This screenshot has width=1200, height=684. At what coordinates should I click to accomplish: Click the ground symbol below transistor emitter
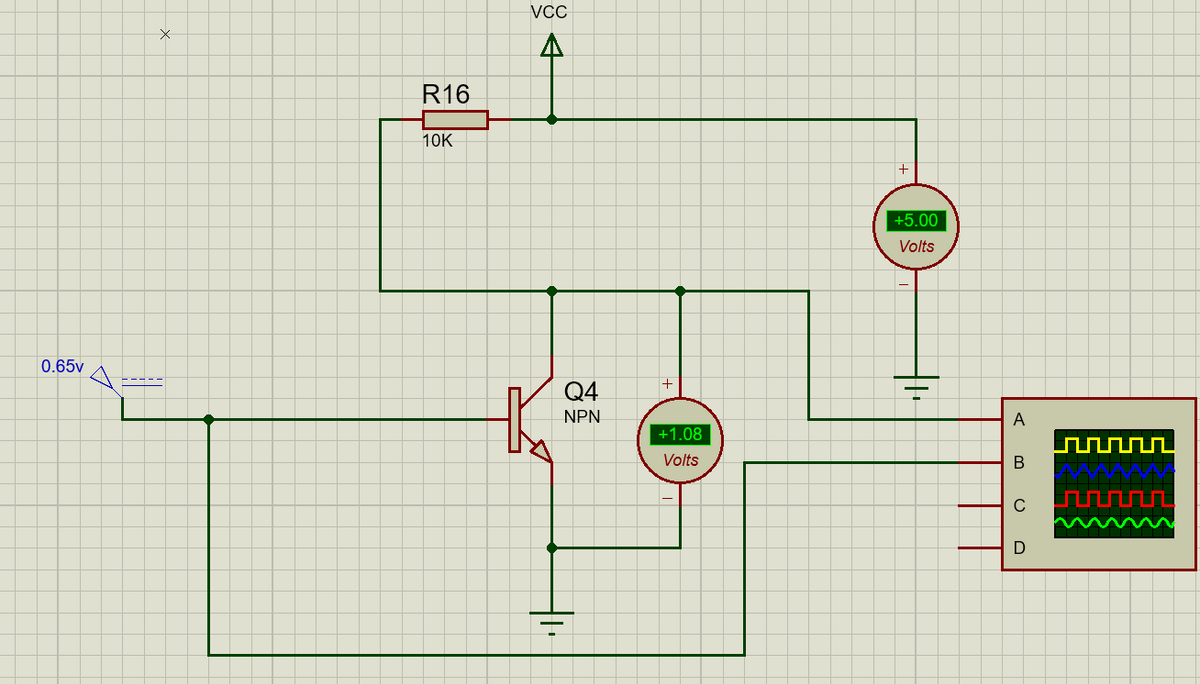(x=551, y=622)
